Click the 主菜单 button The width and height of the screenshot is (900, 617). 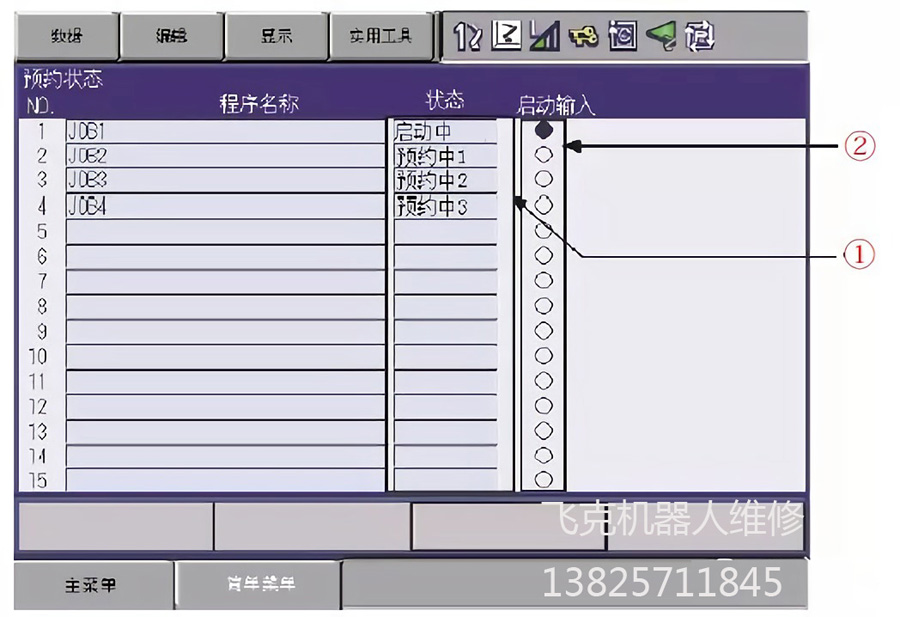click(x=92, y=585)
